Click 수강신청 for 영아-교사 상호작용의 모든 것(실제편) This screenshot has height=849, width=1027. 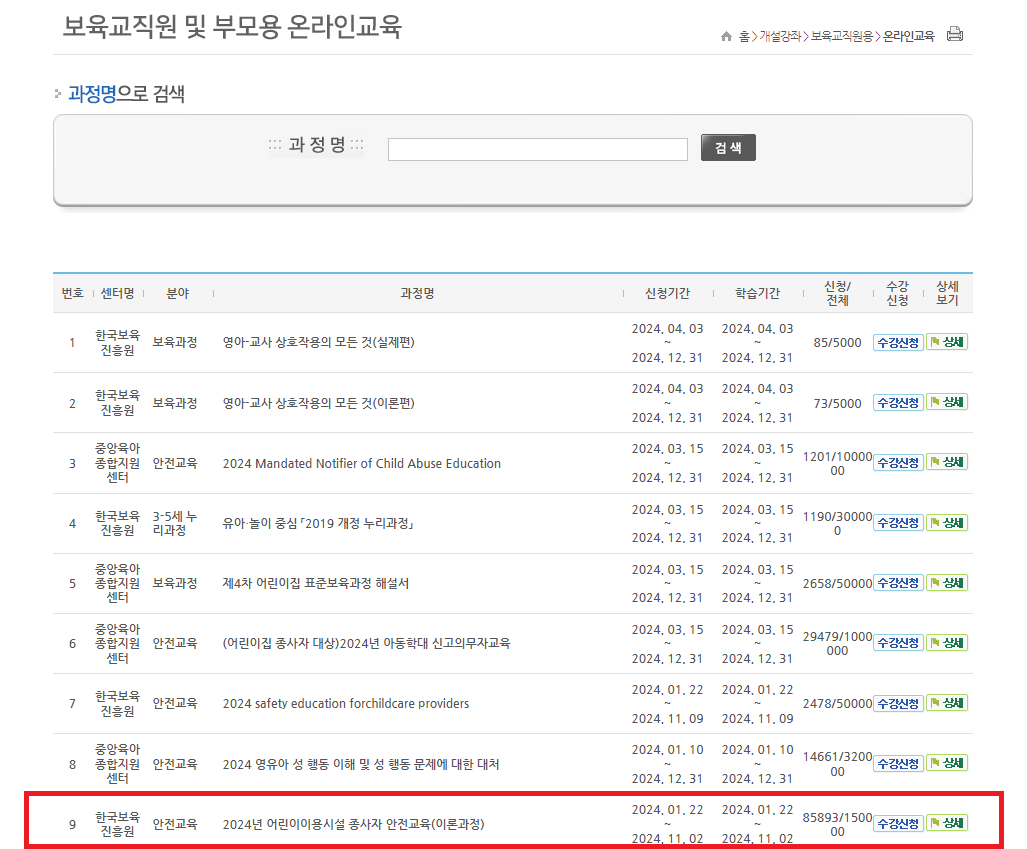click(x=897, y=341)
